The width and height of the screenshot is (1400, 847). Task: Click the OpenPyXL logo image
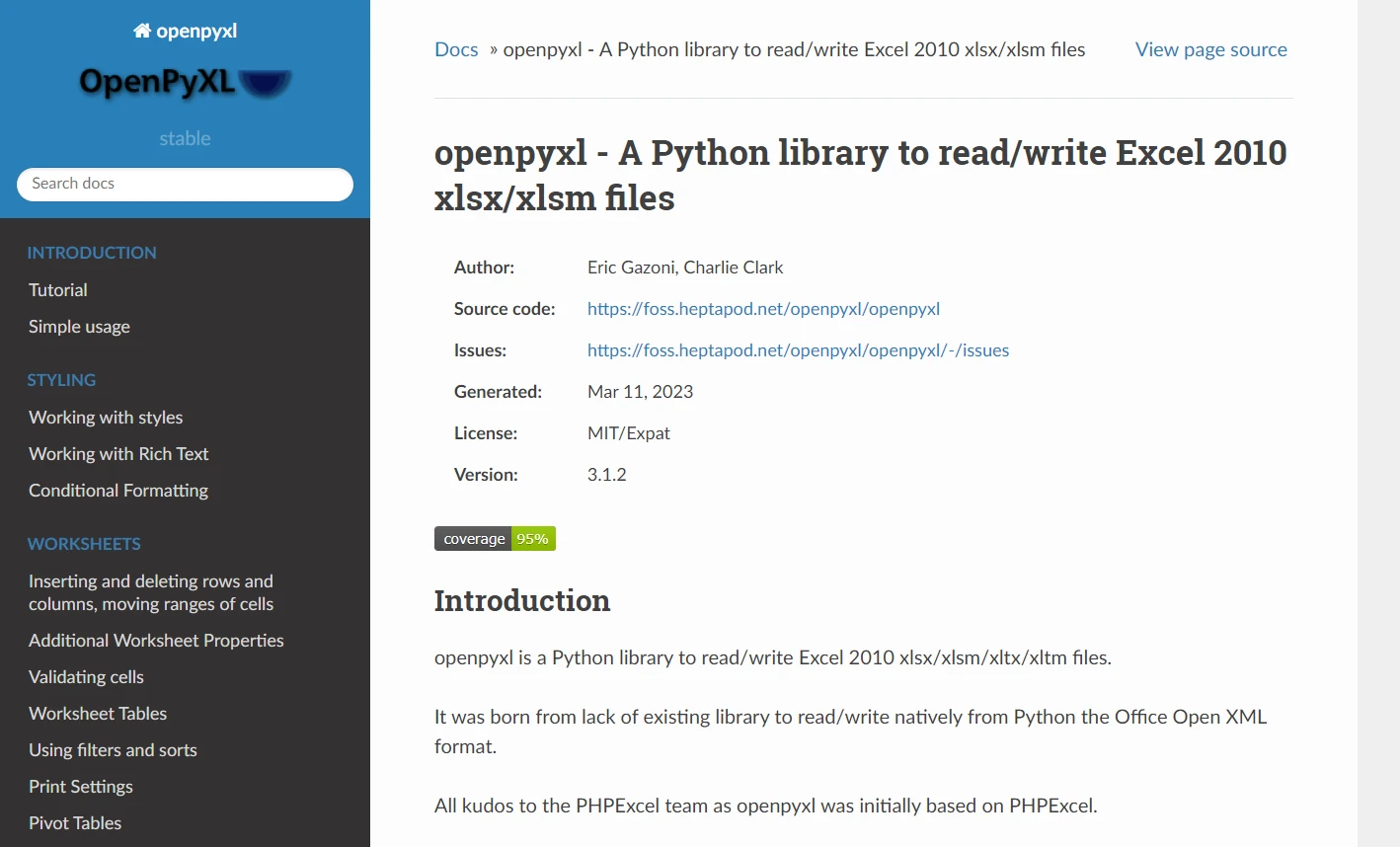(x=185, y=83)
